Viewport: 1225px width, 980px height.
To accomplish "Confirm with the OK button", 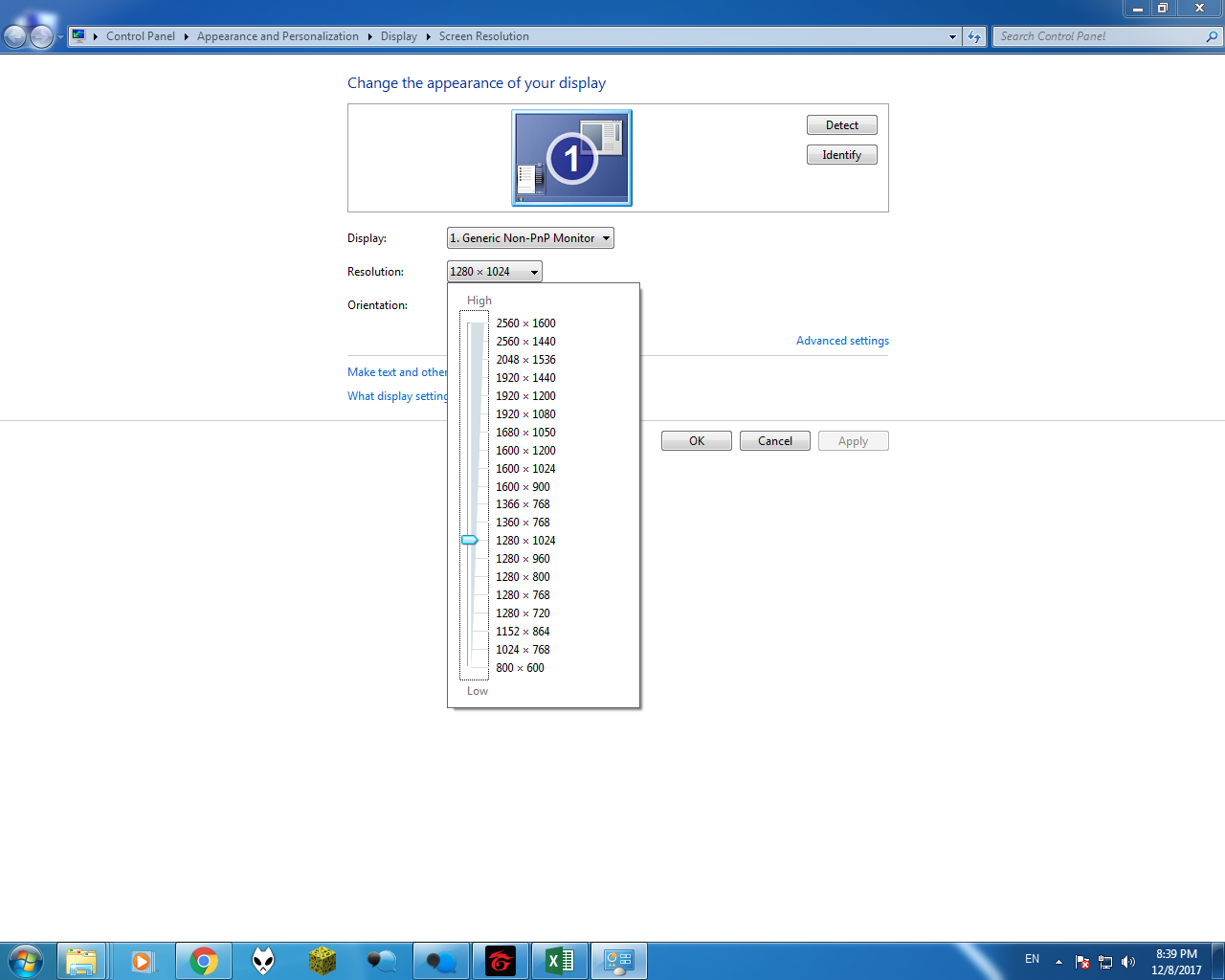I will pyautogui.click(x=697, y=441).
